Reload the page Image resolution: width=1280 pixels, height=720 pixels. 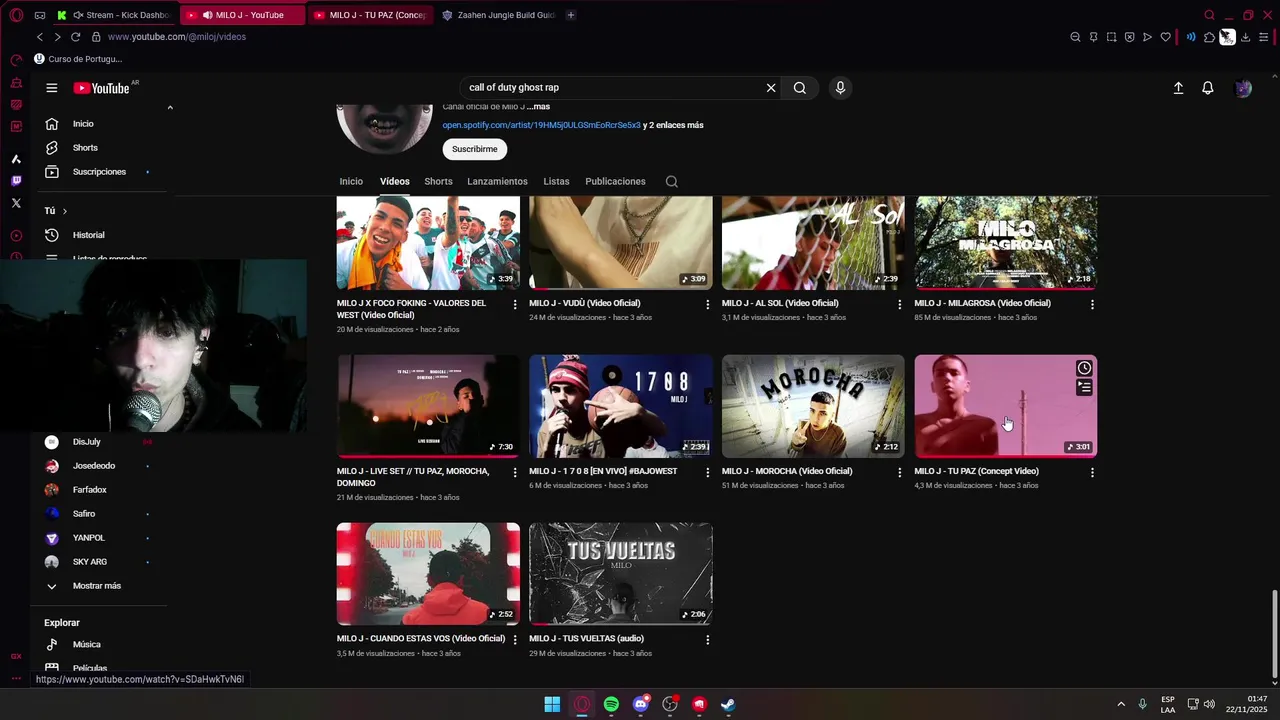(x=75, y=37)
